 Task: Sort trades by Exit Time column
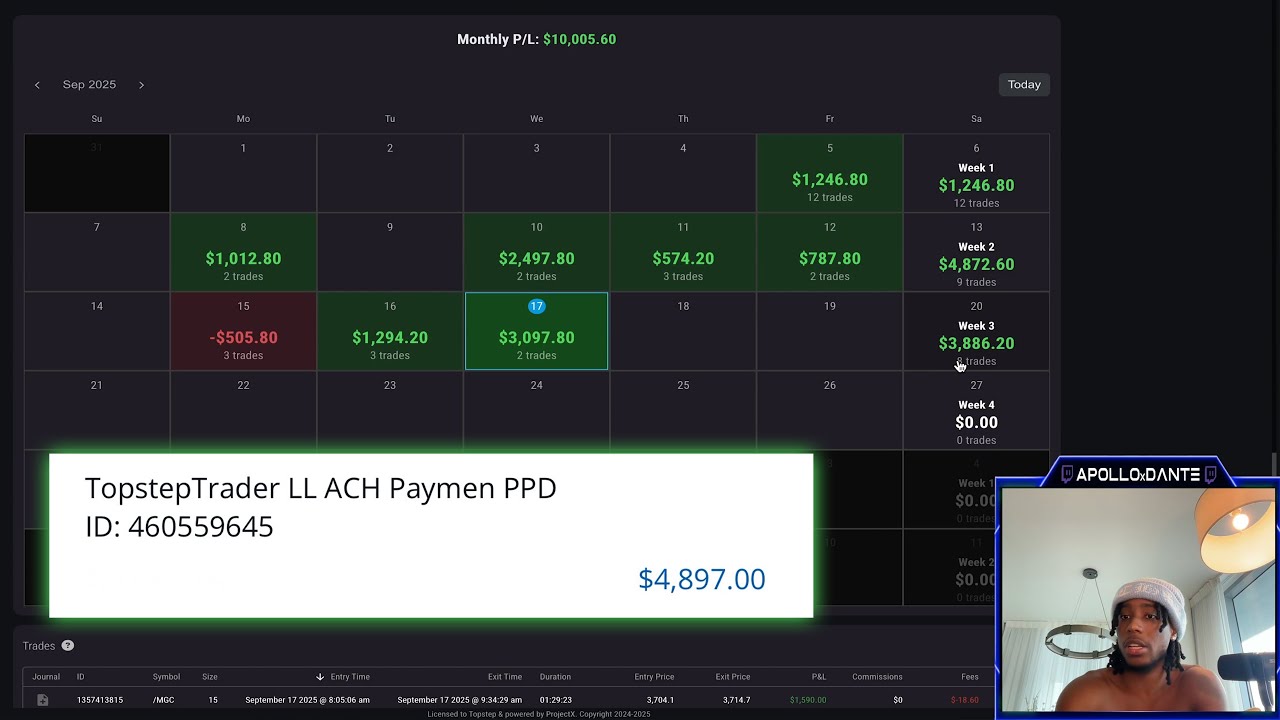click(505, 677)
